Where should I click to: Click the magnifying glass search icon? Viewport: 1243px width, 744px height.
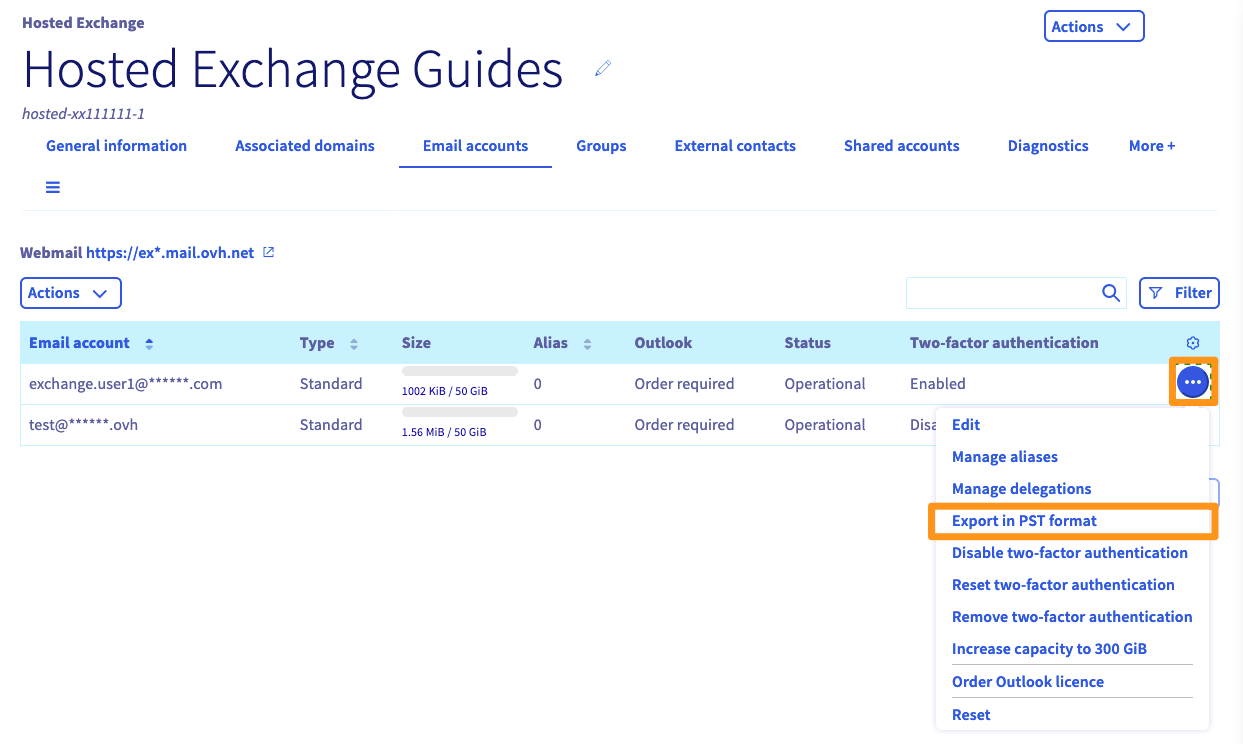pos(1110,293)
